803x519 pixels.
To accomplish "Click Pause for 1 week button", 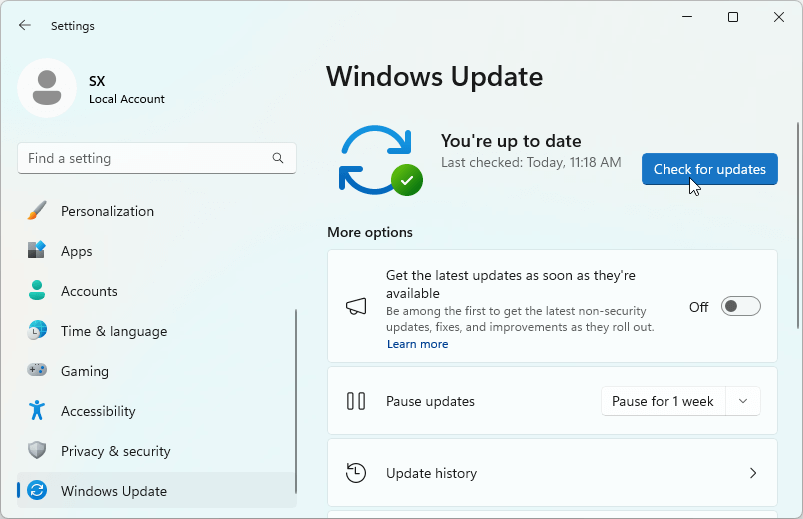I will [663, 401].
